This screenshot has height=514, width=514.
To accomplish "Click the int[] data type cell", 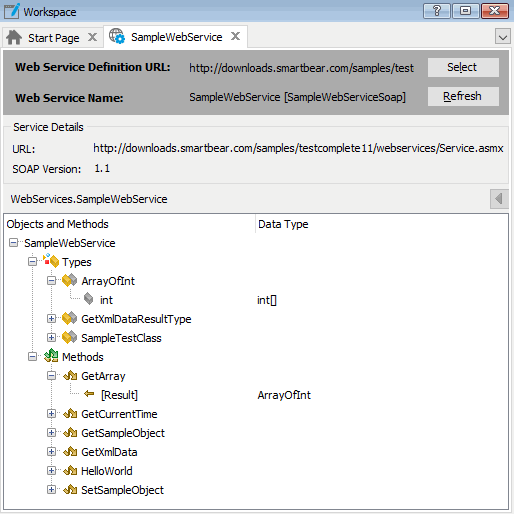I will 267,300.
